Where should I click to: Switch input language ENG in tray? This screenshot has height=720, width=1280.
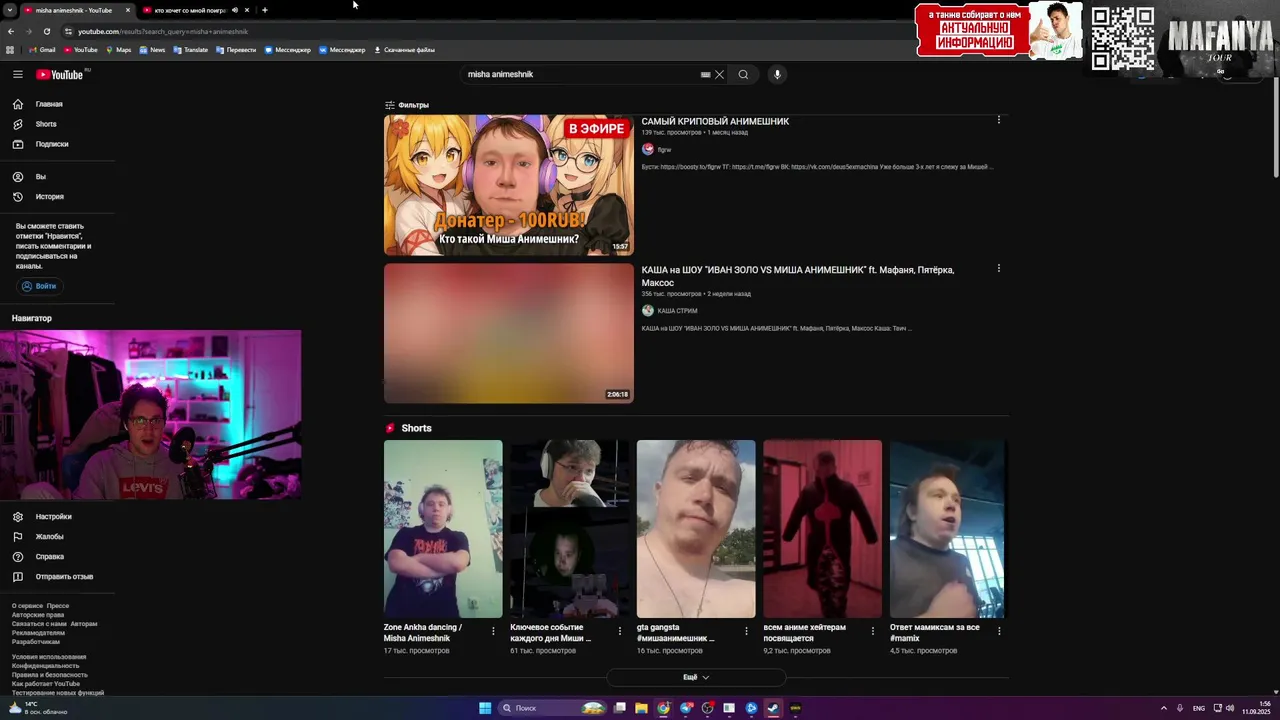[1199, 708]
